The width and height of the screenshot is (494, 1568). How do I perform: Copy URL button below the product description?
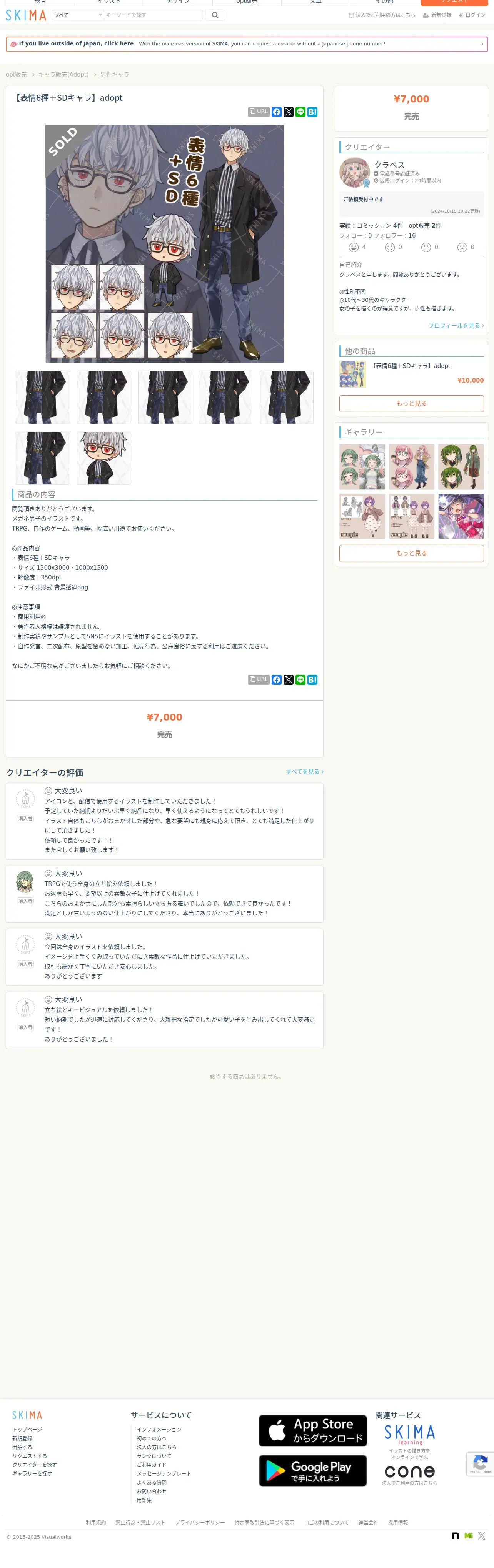point(259,680)
